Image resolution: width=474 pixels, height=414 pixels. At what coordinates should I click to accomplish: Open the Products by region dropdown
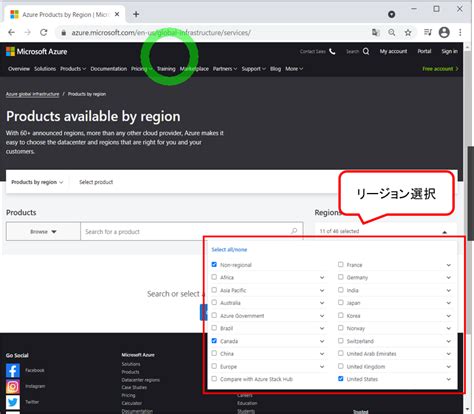tap(37, 182)
